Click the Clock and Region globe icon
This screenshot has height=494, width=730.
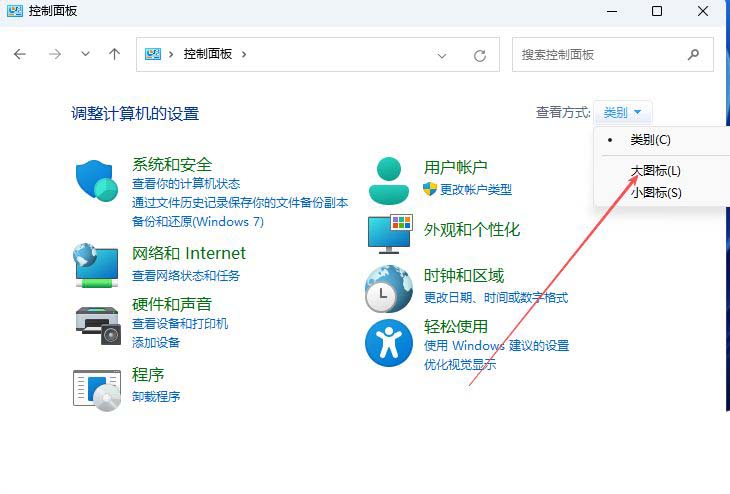(389, 289)
